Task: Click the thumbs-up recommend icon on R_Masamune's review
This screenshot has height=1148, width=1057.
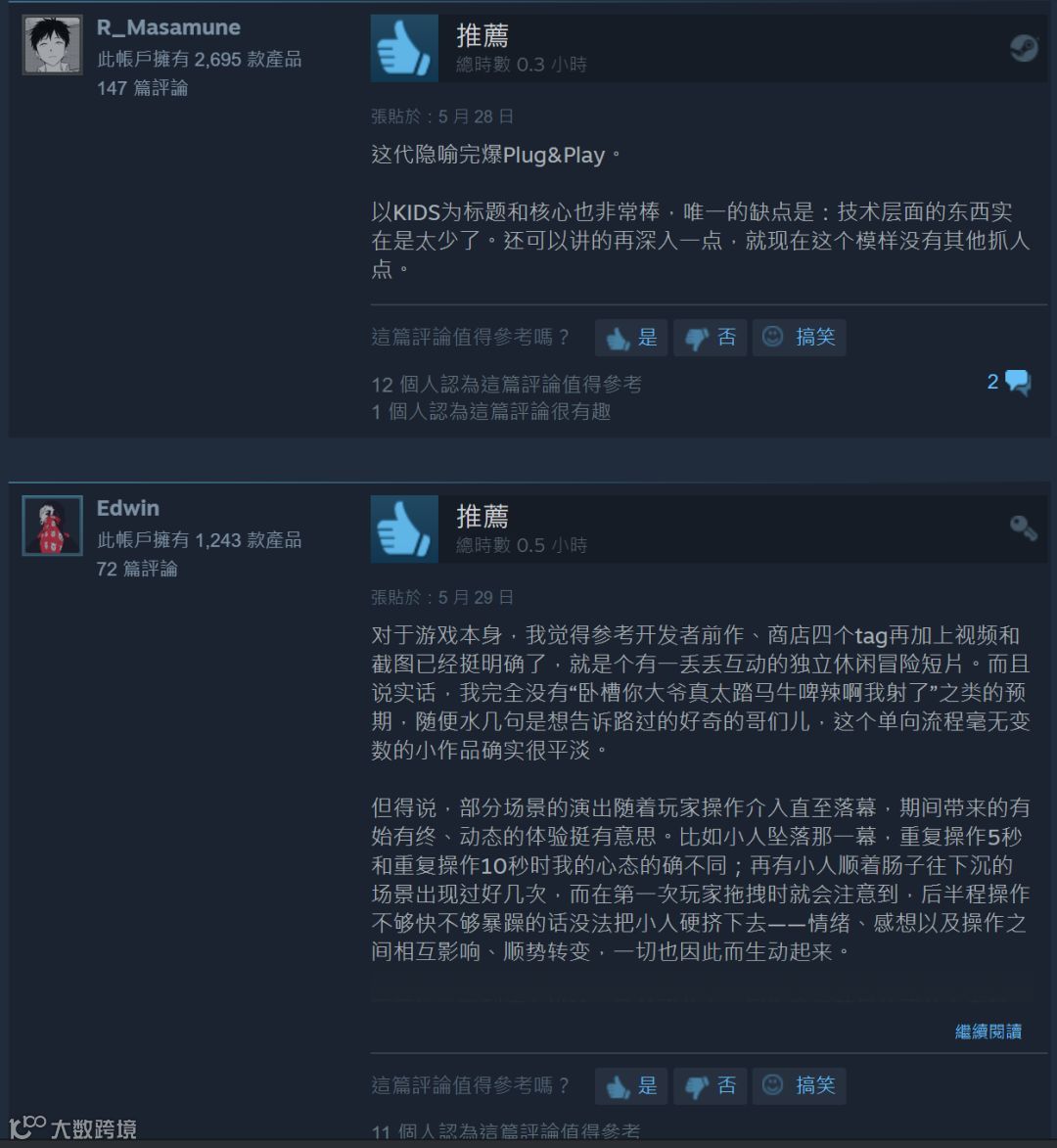Action: pos(404,48)
